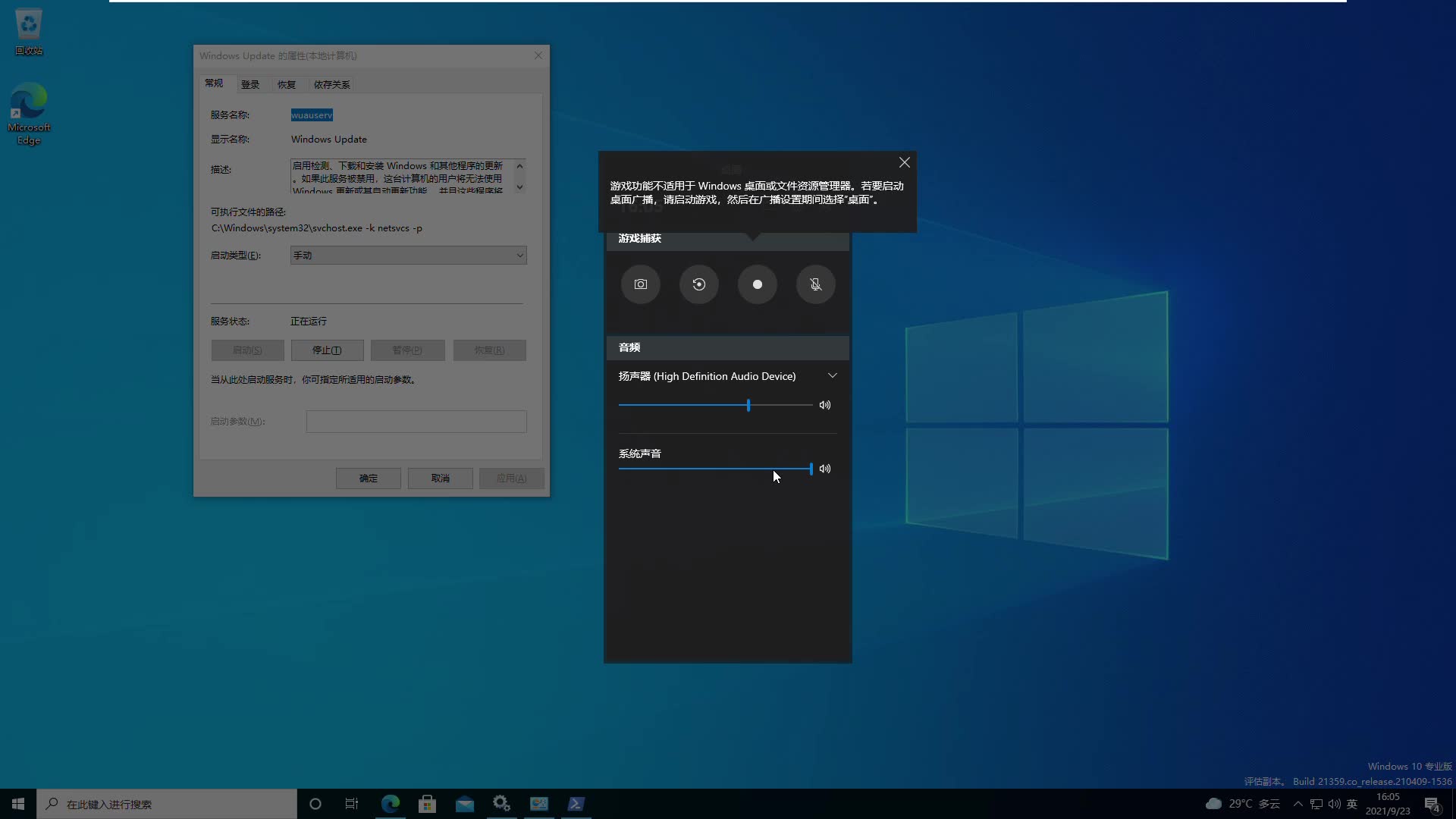
Task: Take a screenshot with the camera icon
Action: pos(641,284)
